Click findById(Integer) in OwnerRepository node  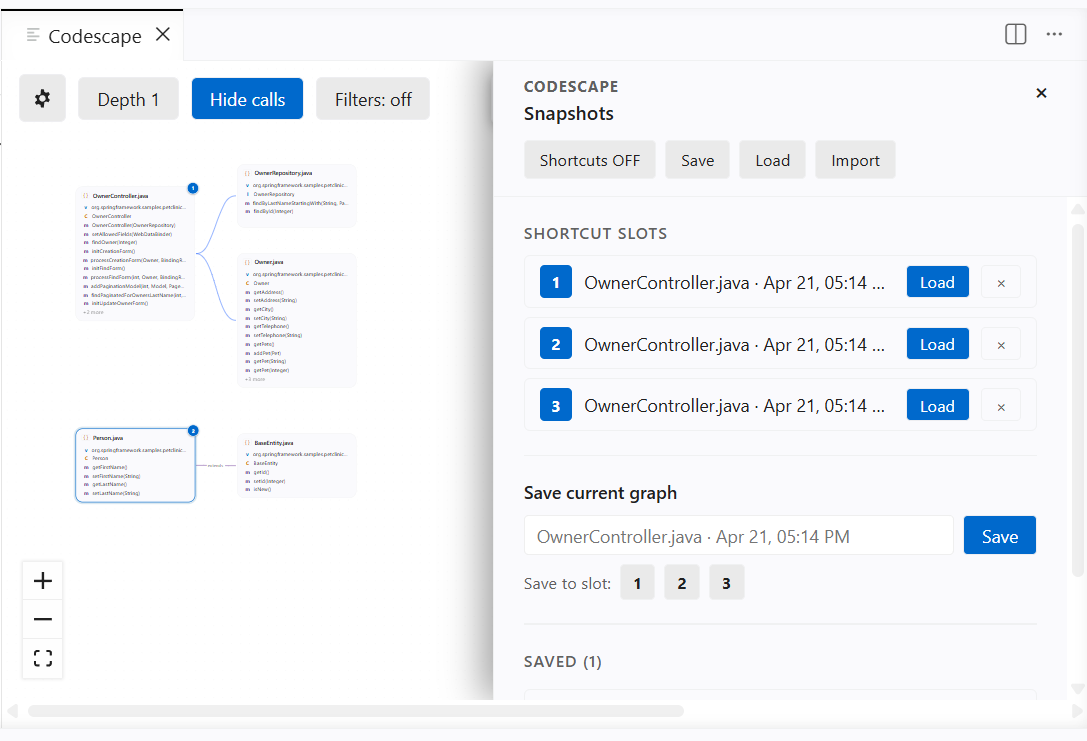(x=272, y=211)
